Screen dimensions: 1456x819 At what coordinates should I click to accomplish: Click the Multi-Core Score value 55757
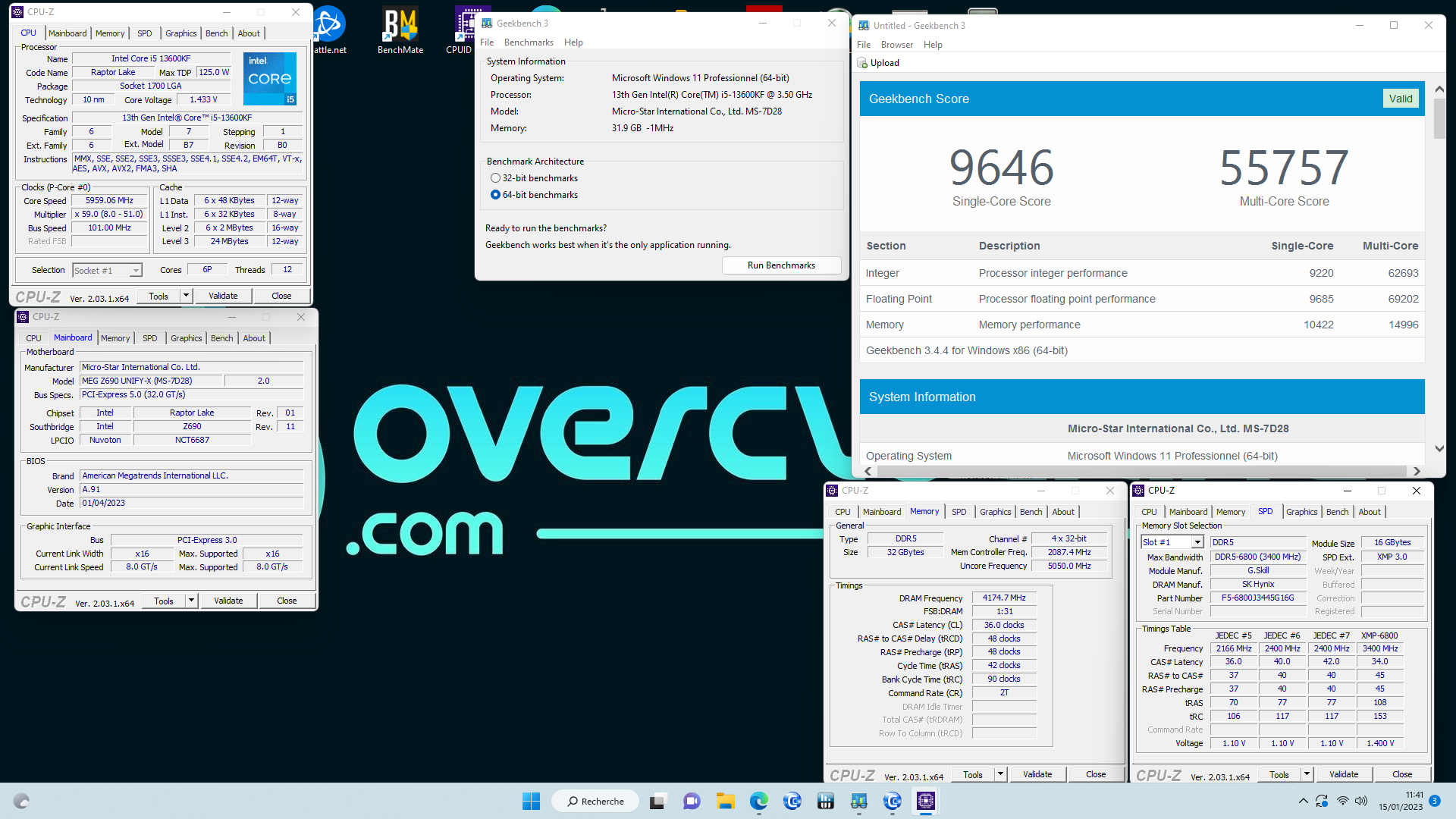tap(1284, 168)
